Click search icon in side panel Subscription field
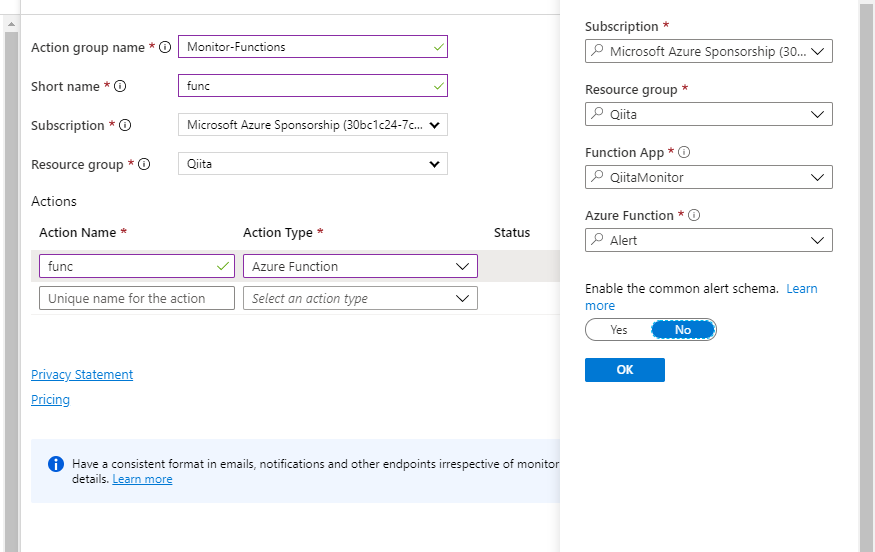Image resolution: width=875 pixels, height=552 pixels. pos(597,51)
